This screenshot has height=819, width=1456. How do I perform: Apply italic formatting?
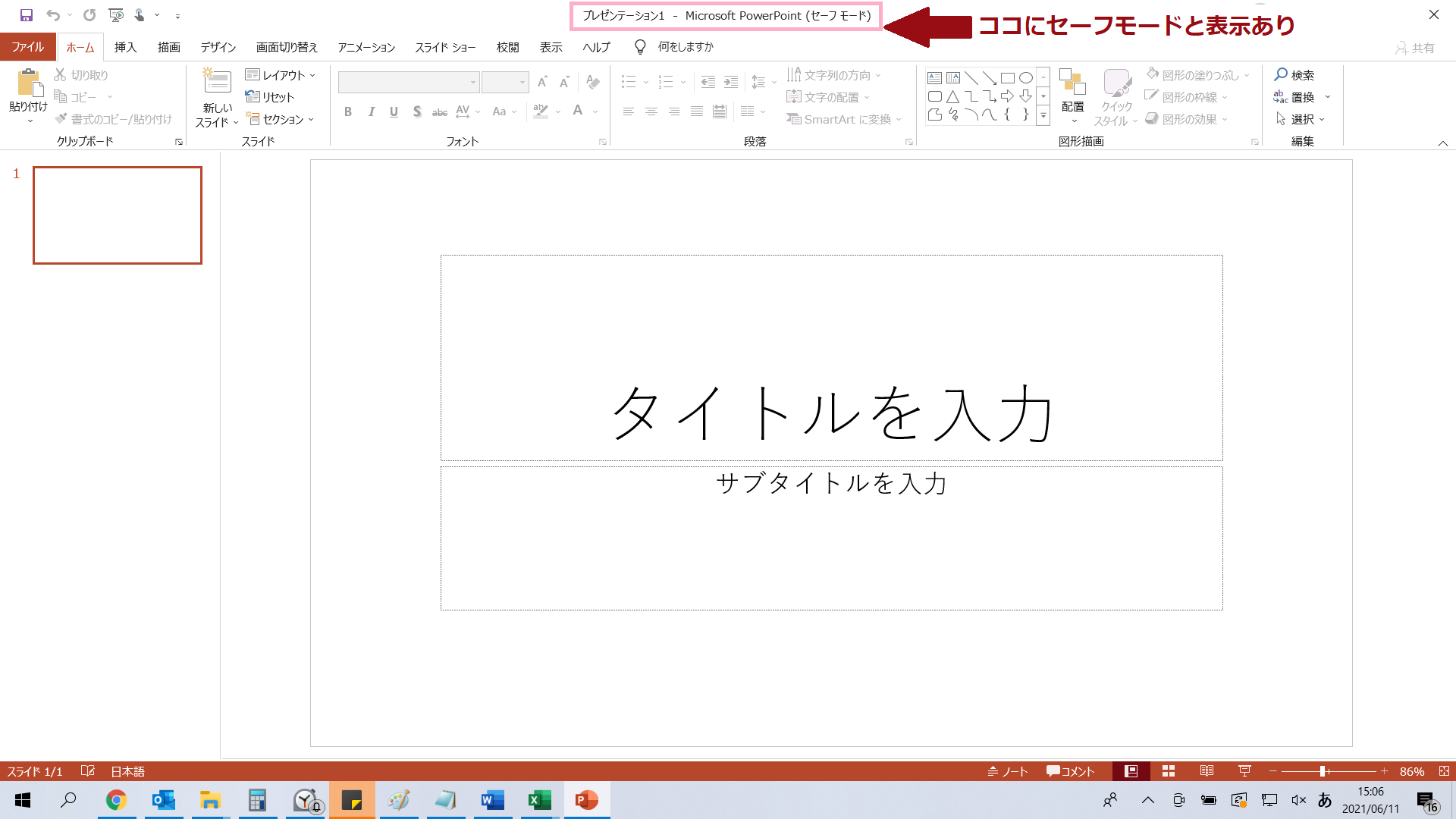(x=371, y=111)
